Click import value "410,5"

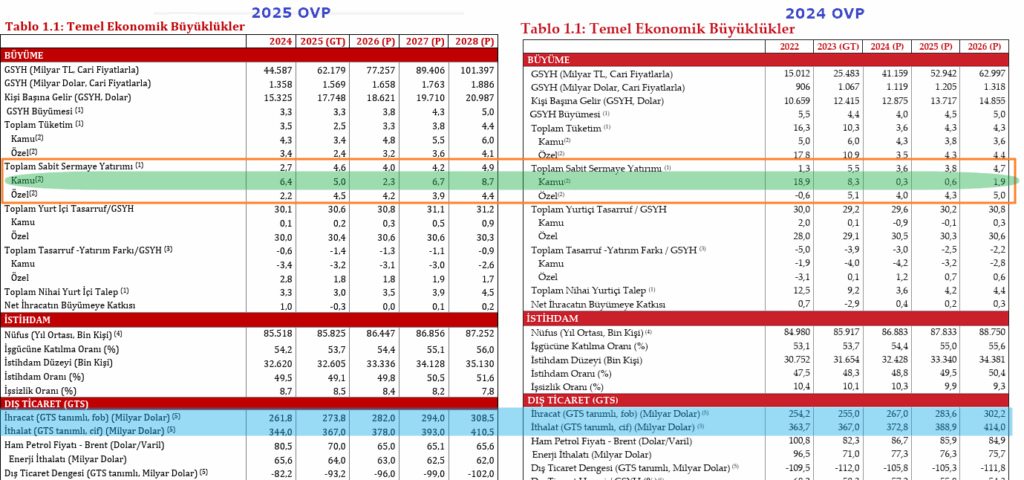click(483, 431)
